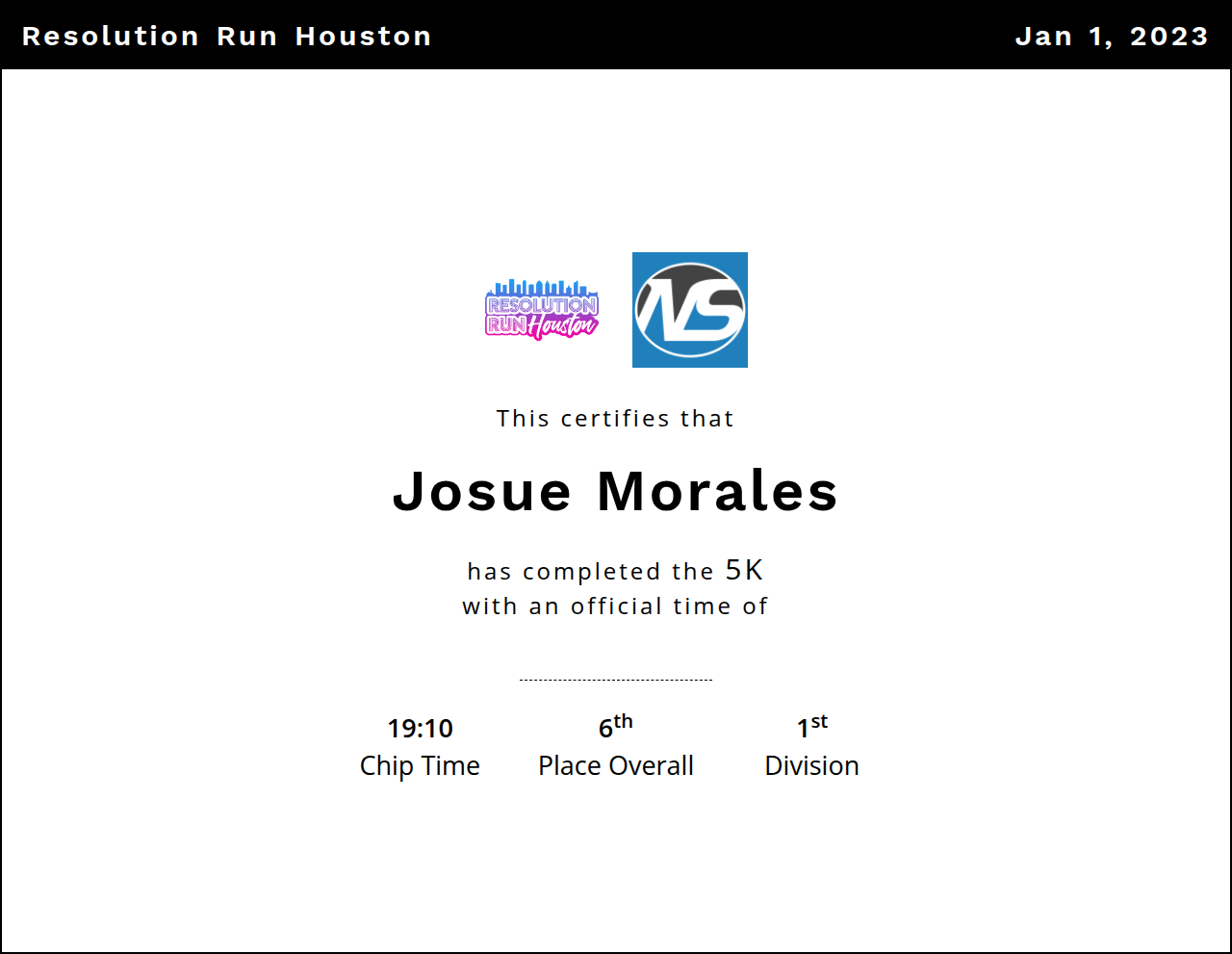The image size is (1232, 954).
Task: Click the dashed divider line
Action: (615, 680)
